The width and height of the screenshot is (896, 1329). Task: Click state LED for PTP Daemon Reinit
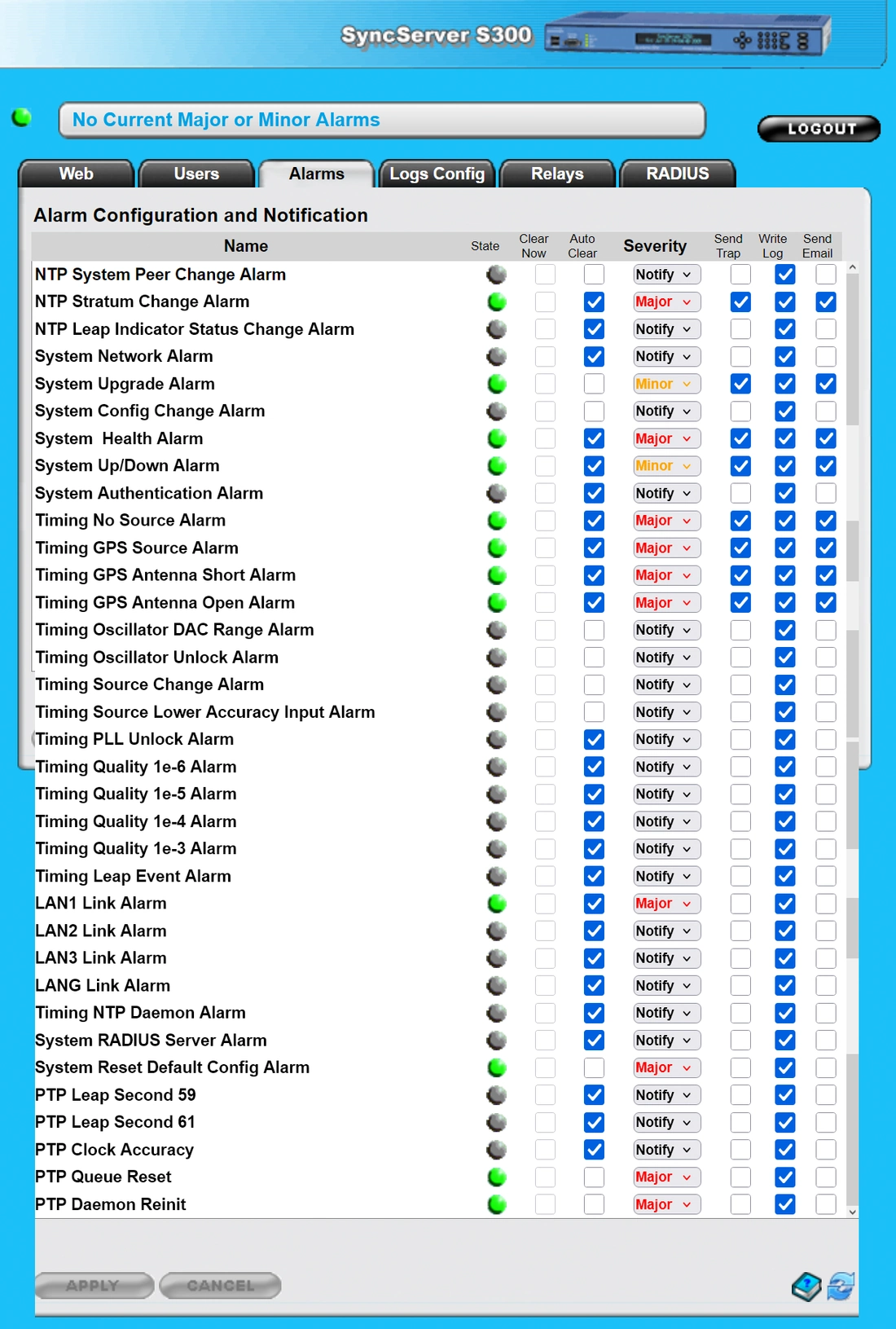pyautogui.click(x=497, y=1204)
